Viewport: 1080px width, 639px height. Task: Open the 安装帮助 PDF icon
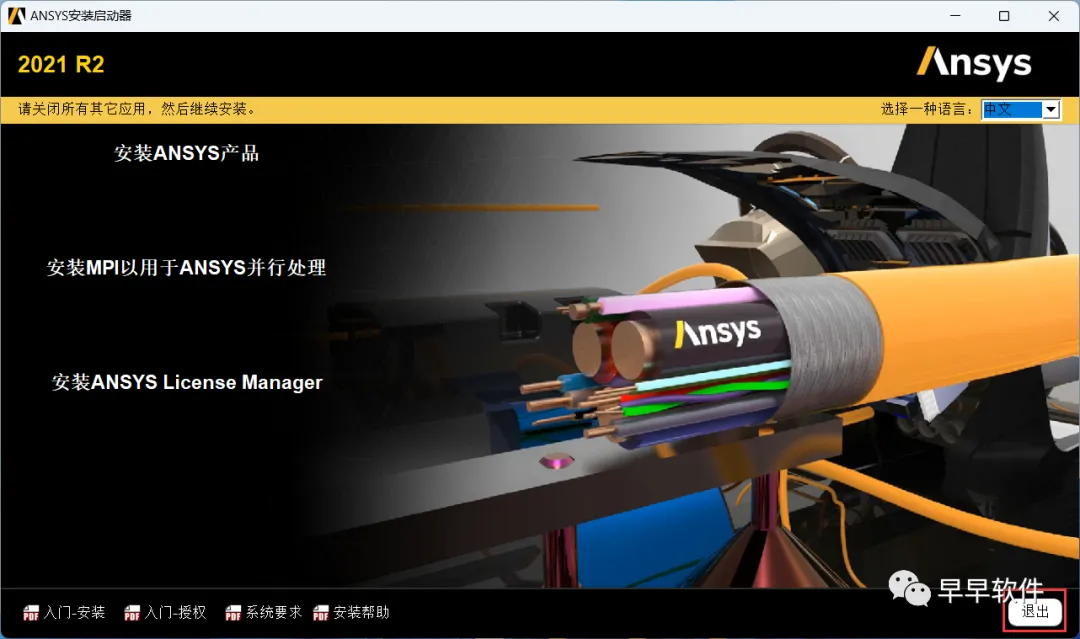320,612
